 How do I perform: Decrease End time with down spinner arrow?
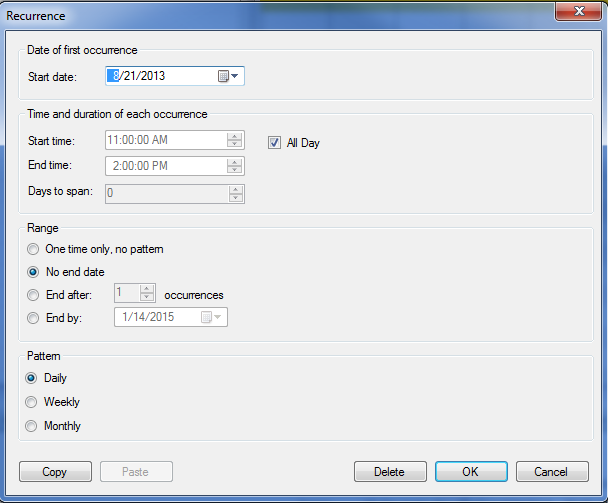(x=235, y=170)
